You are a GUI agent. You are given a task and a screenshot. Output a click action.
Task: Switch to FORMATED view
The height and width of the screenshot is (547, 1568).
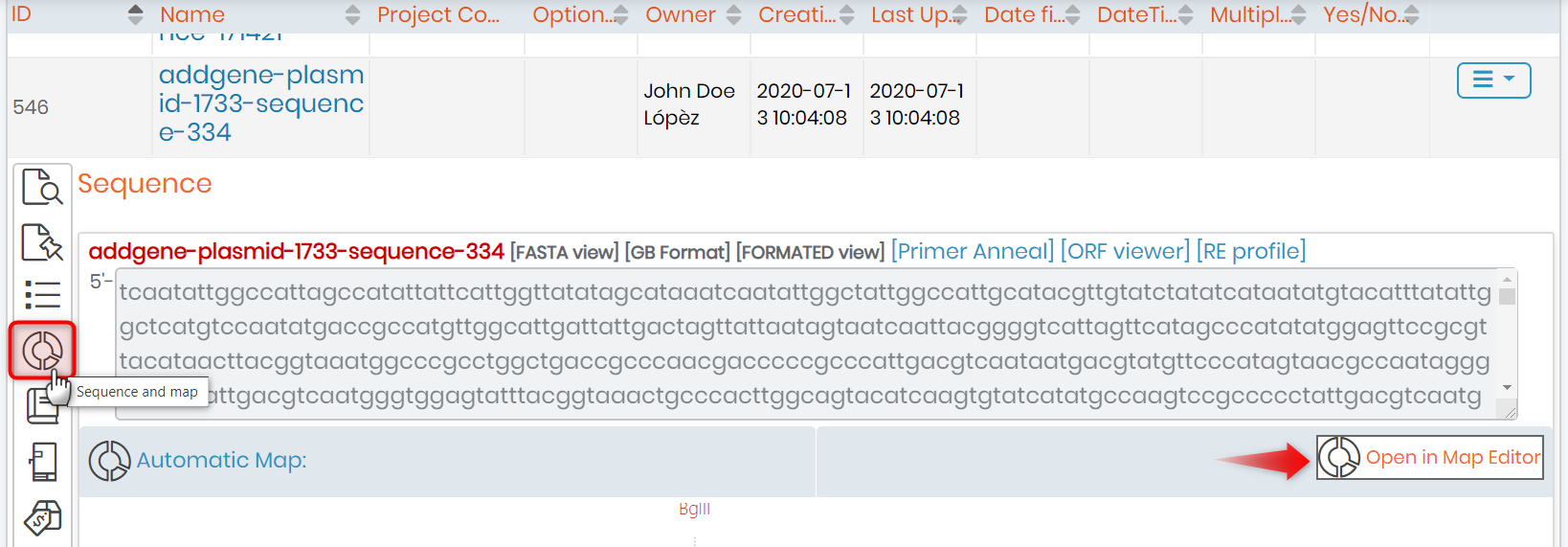pos(811,253)
